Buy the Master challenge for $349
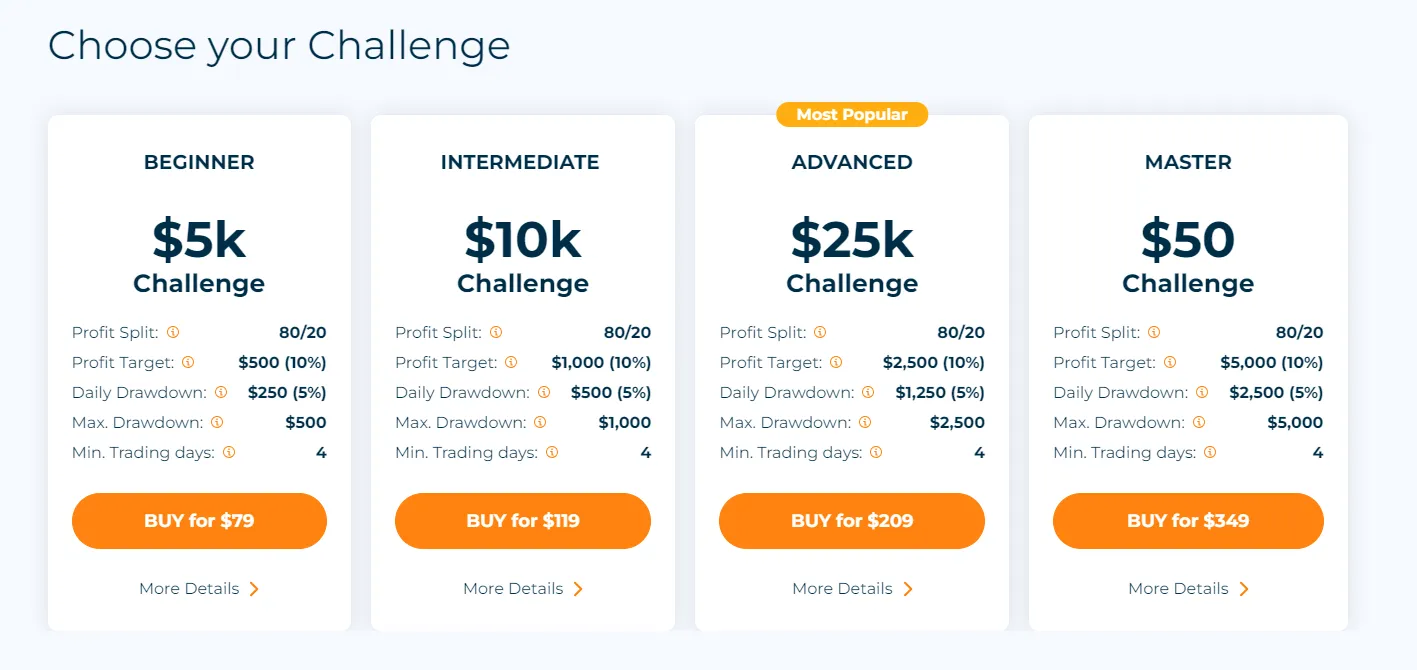Screen dimensions: 1417x670 click(1188, 520)
